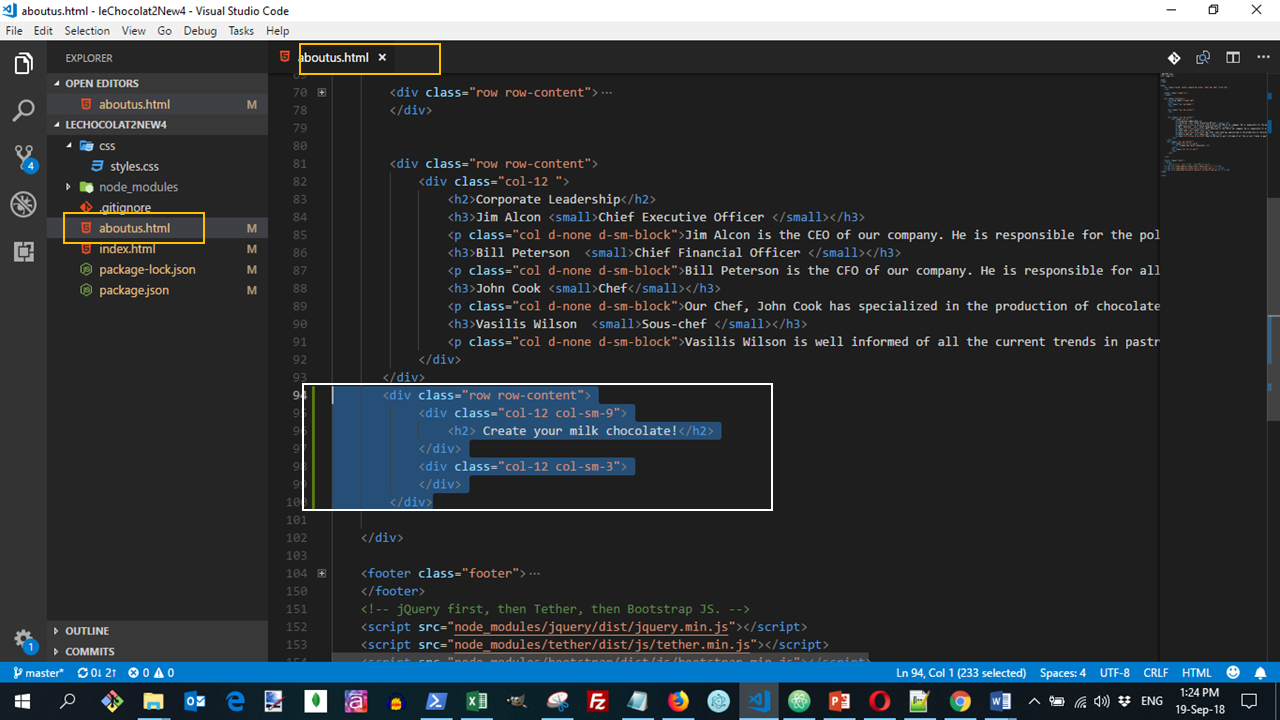Click the master branch indicator in status bar

point(38,673)
